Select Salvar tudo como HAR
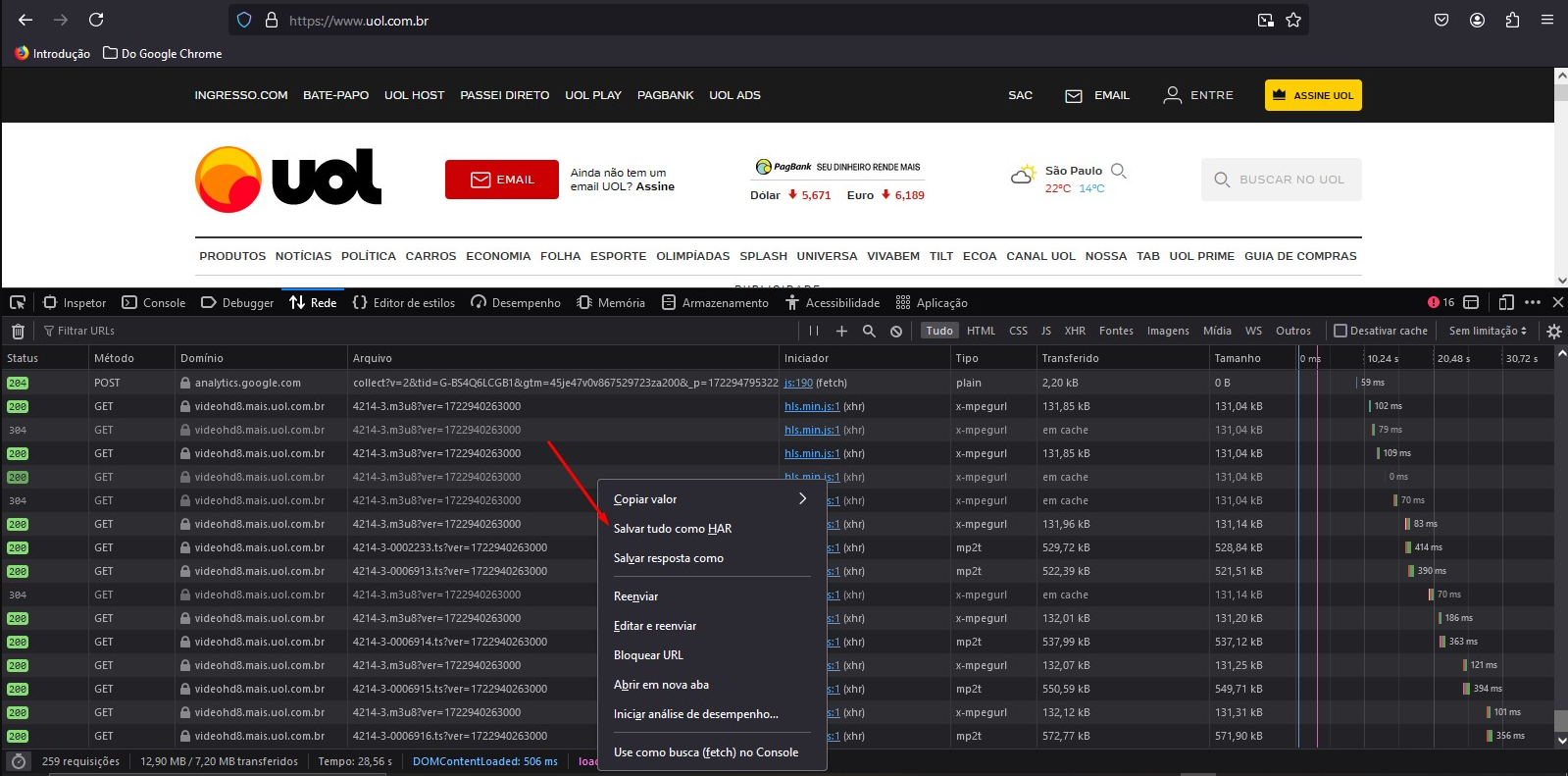This screenshot has width=1568, height=776. pyautogui.click(x=712, y=529)
